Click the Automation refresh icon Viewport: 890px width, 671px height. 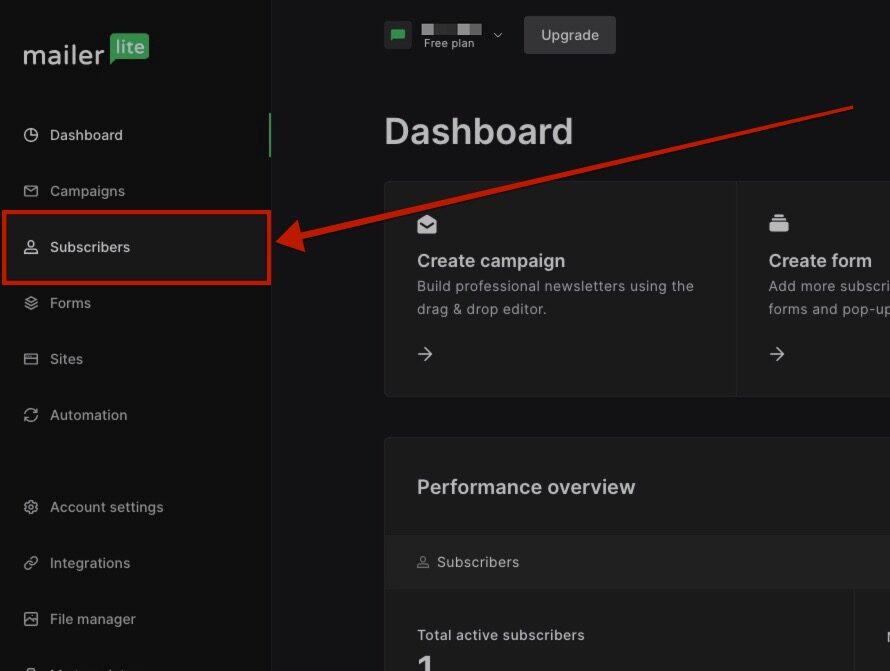pos(31,415)
